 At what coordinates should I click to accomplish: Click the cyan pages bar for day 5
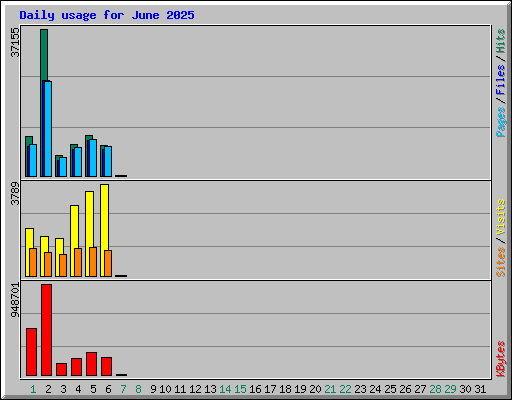[93, 158]
